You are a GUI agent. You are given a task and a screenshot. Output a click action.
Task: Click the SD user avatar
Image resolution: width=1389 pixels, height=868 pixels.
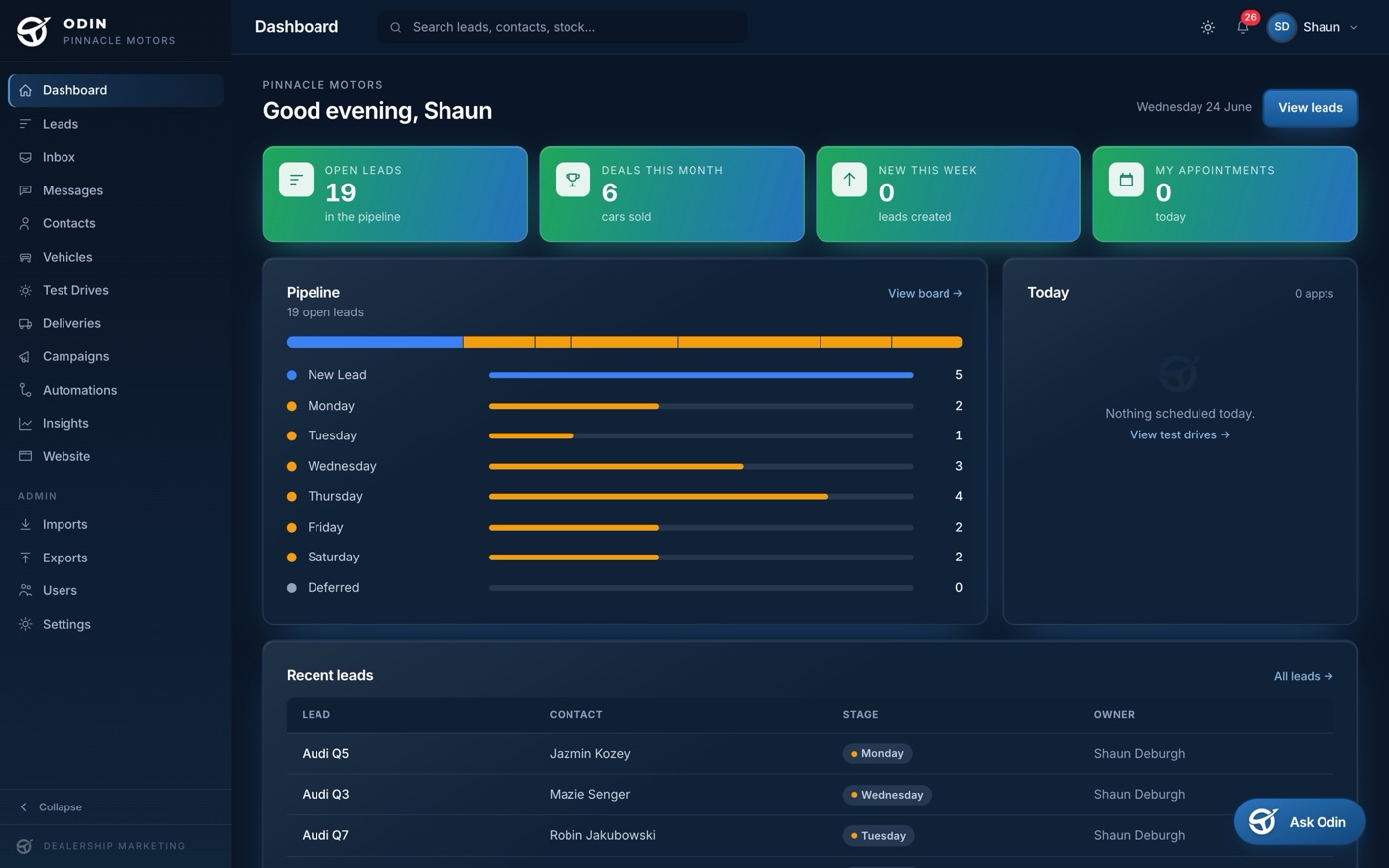coord(1282,27)
